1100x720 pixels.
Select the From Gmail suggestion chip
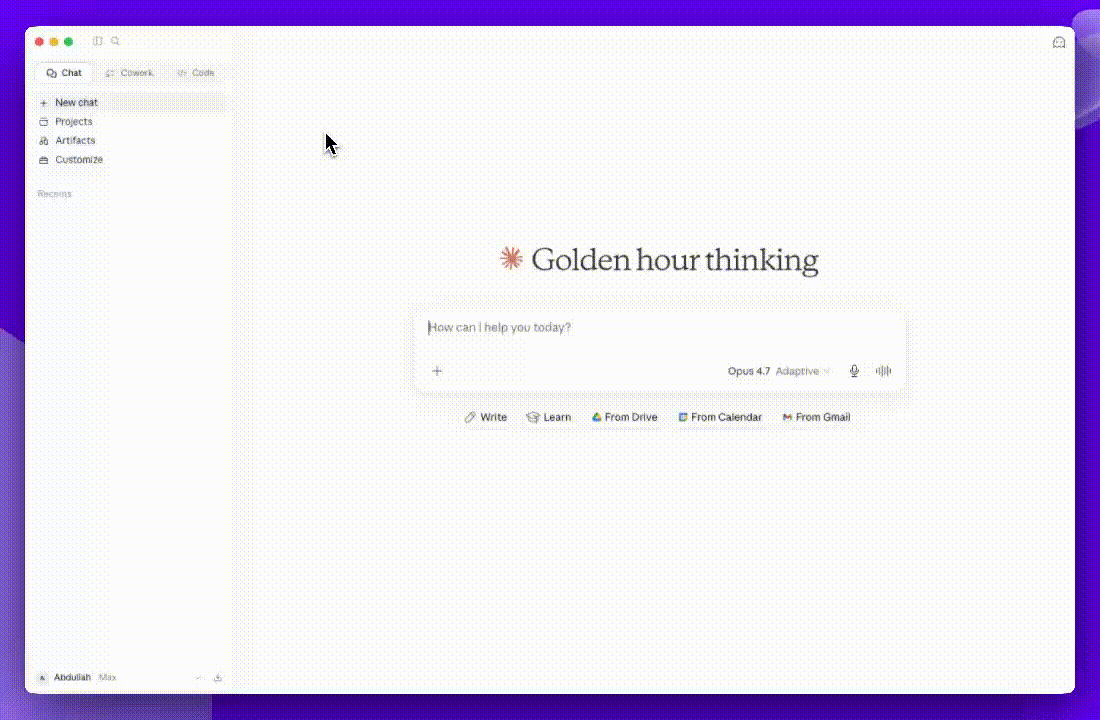[x=816, y=417]
